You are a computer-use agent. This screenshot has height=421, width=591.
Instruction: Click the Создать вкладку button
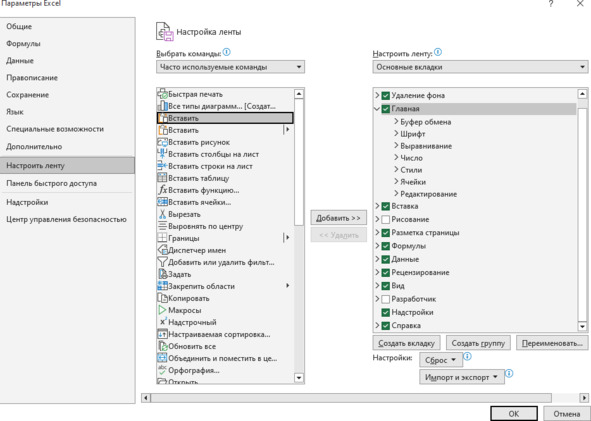[406, 343]
